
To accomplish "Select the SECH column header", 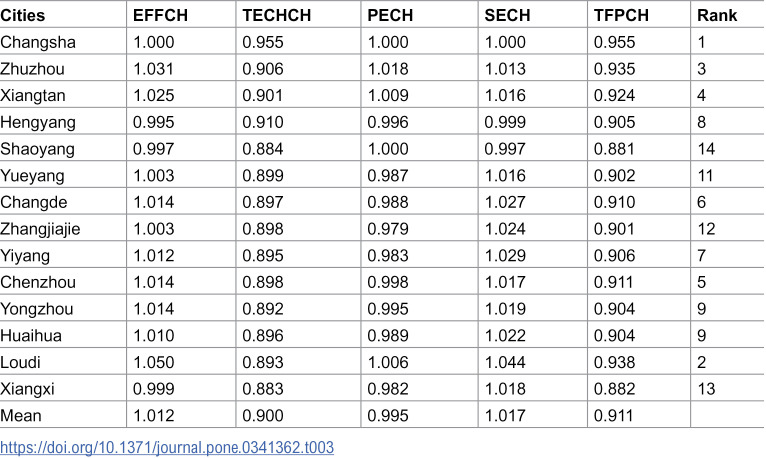I will click(507, 16).
